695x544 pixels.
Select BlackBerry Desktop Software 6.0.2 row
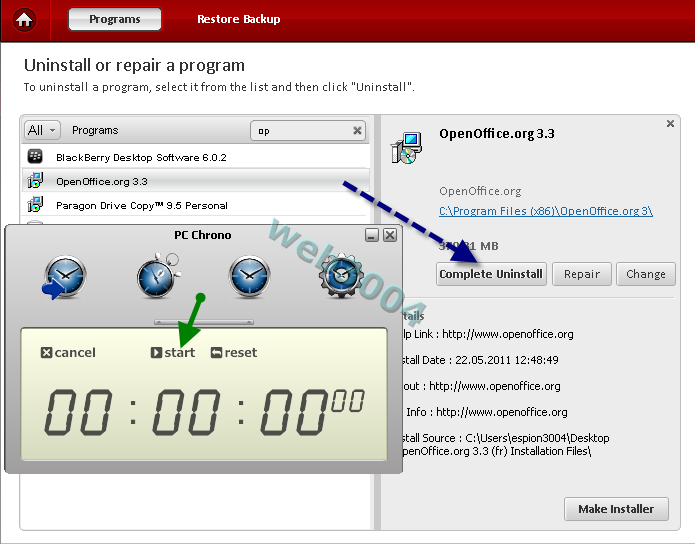[x=195, y=157]
